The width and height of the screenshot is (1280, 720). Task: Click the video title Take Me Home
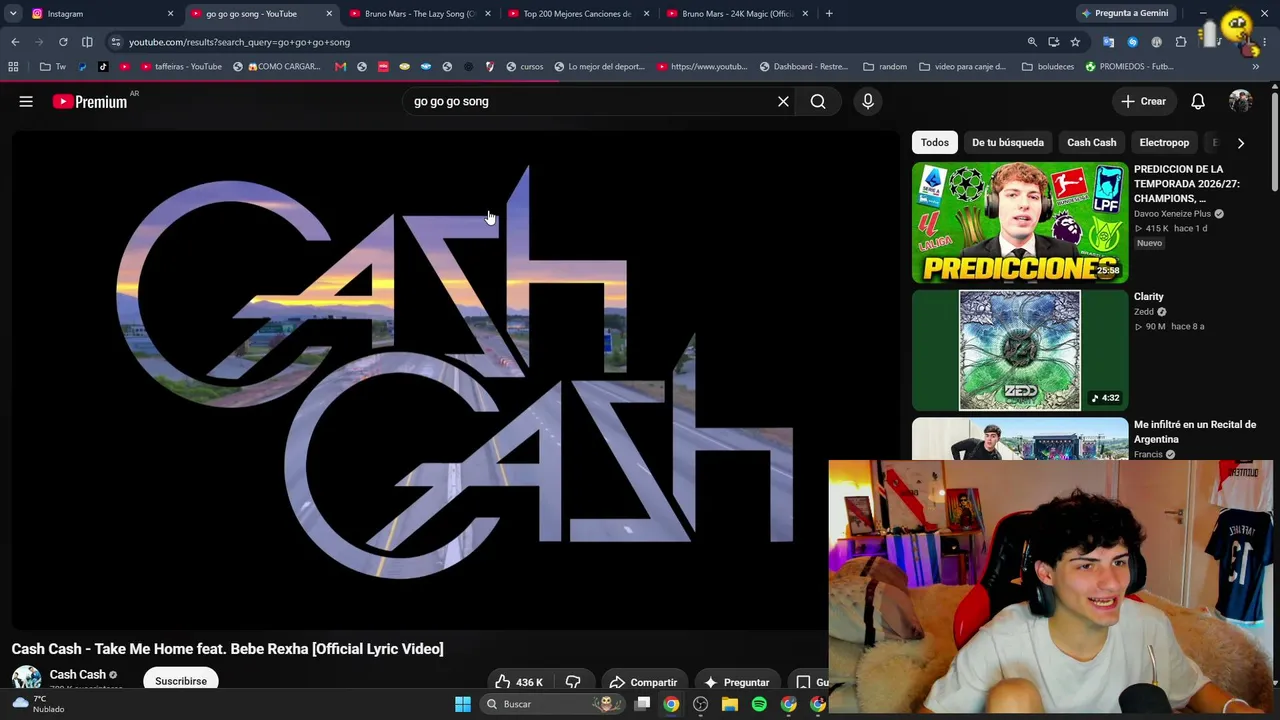(227, 649)
